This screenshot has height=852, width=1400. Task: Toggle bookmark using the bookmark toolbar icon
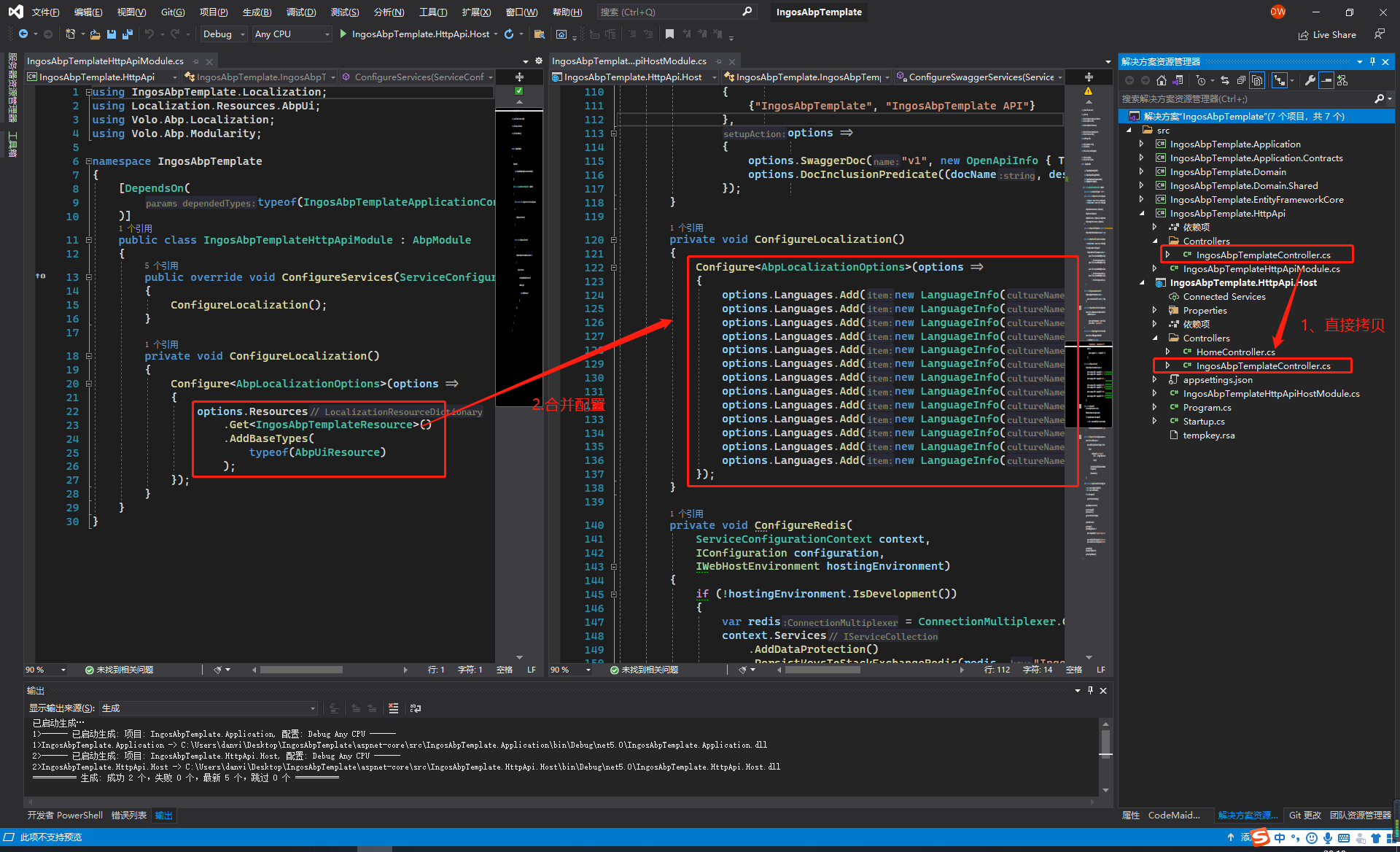pos(669,34)
